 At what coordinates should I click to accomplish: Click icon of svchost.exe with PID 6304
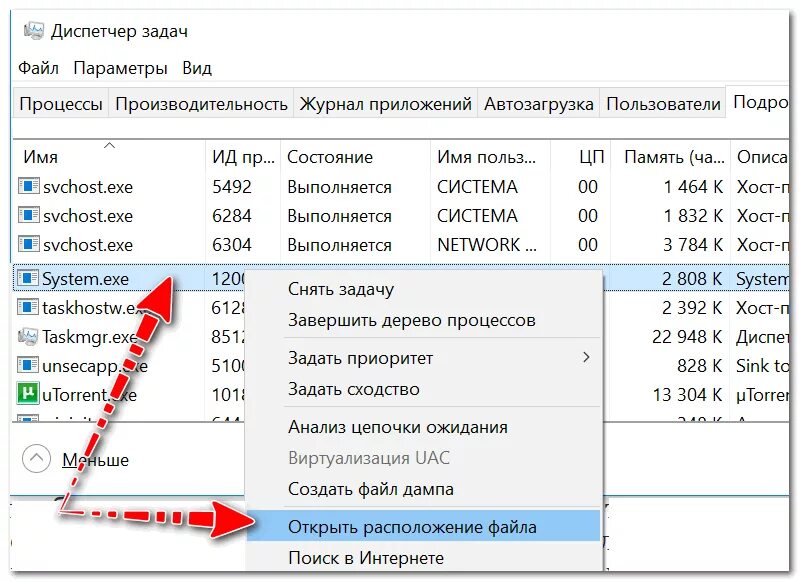pos(29,244)
